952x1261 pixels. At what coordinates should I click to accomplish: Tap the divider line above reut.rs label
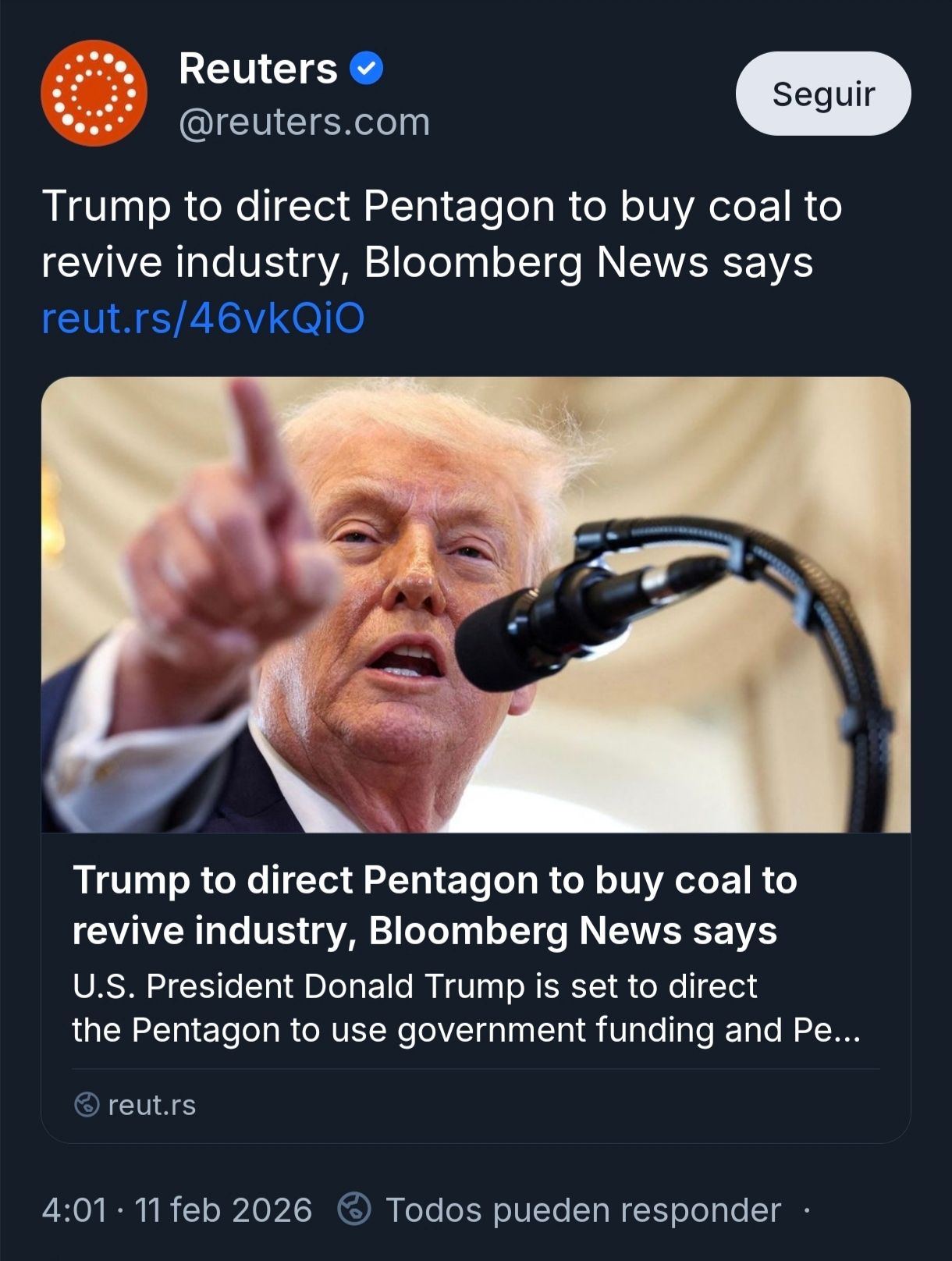point(476,1069)
